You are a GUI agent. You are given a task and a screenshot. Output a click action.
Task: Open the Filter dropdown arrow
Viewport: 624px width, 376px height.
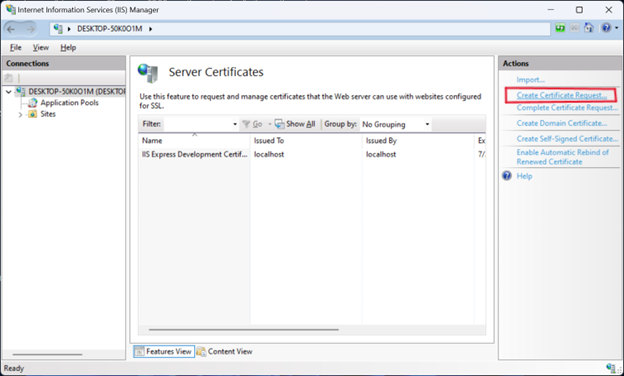pyautogui.click(x=235, y=124)
